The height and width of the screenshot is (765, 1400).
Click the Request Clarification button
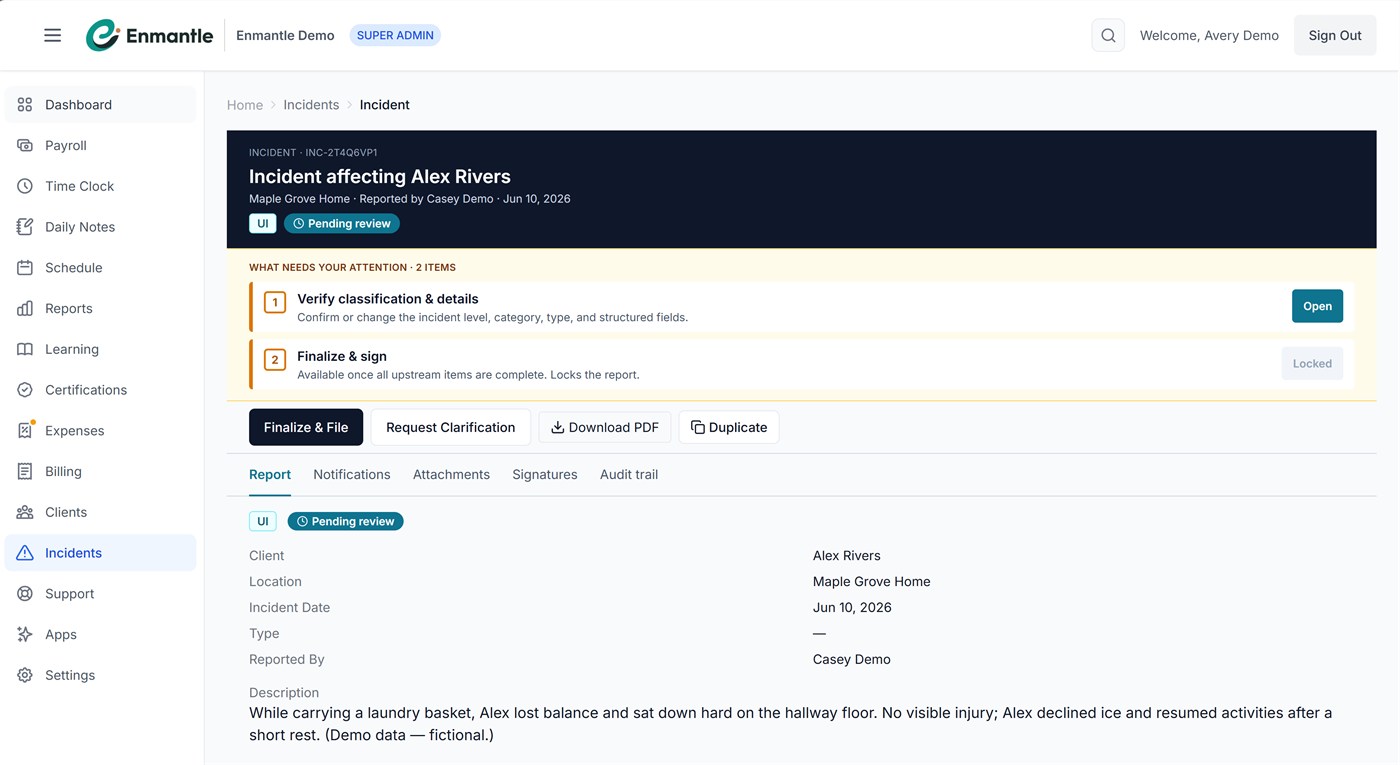[x=451, y=427]
